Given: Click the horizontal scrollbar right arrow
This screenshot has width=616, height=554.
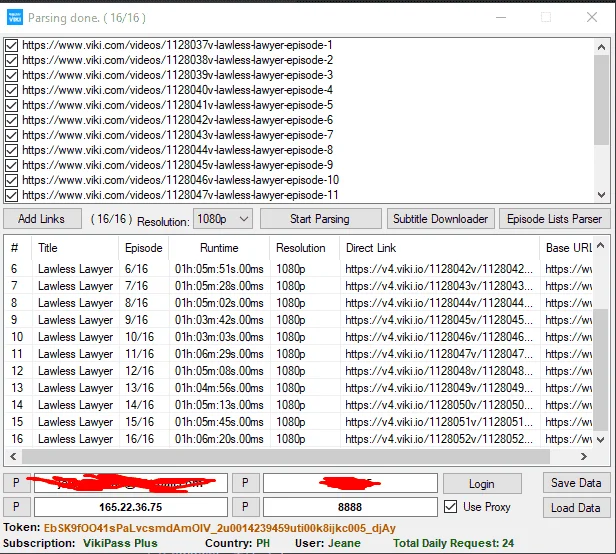Looking at the screenshot, I should pyautogui.click(x=584, y=456).
